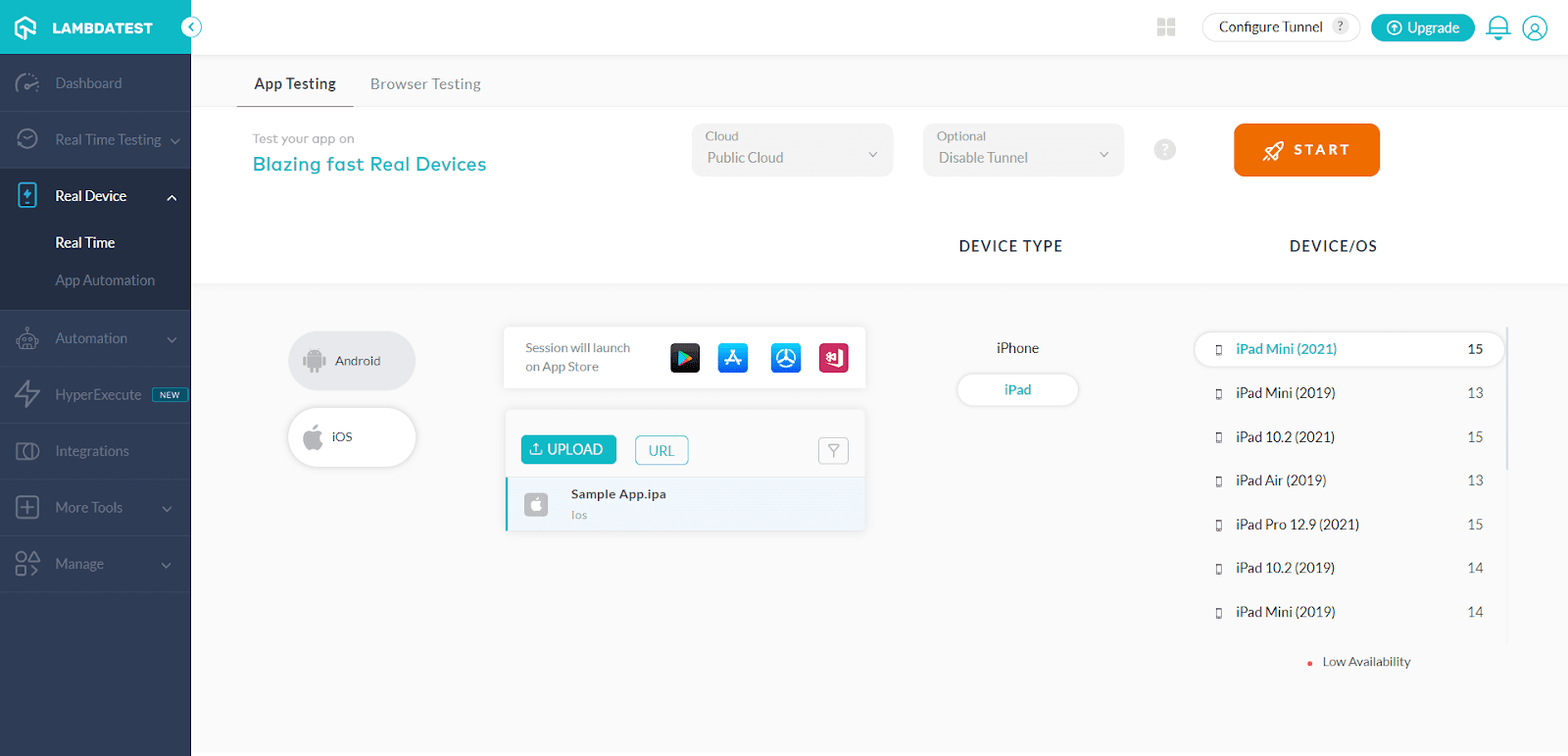The height and width of the screenshot is (756, 1568).
Task: Open the Dashboard sidebar item
Action: [95, 83]
